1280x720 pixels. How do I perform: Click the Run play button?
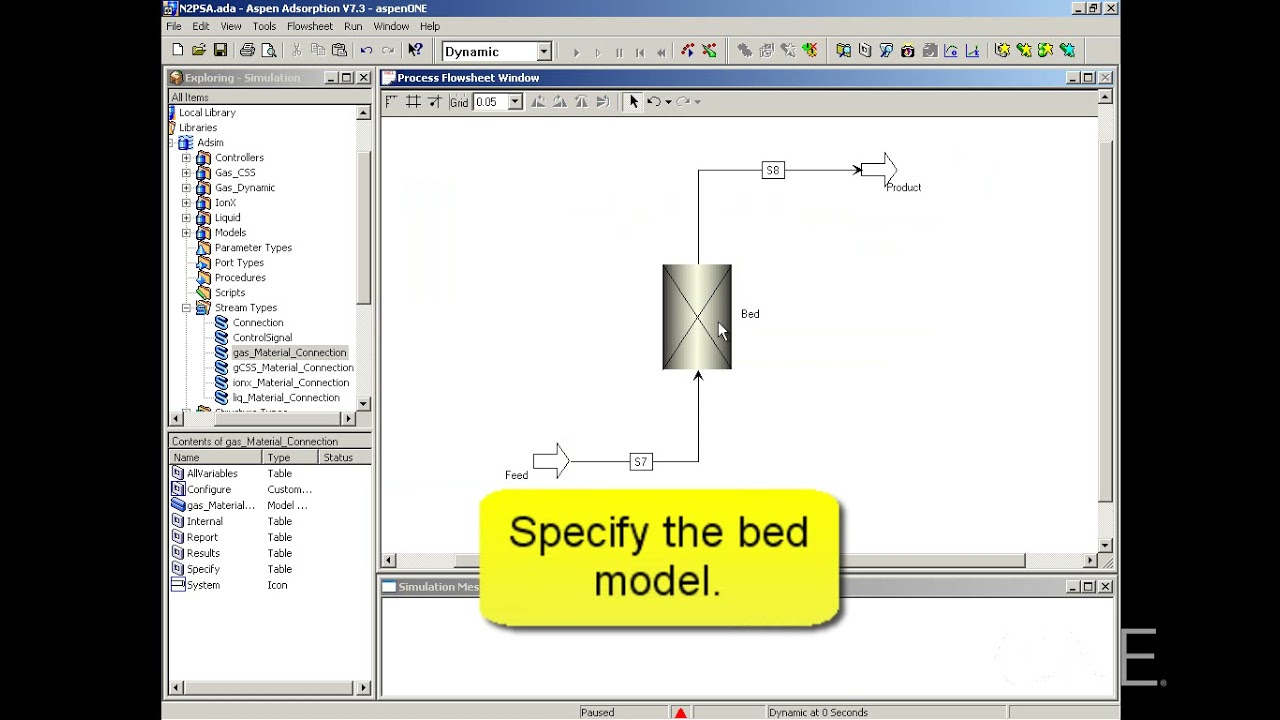[576, 52]
